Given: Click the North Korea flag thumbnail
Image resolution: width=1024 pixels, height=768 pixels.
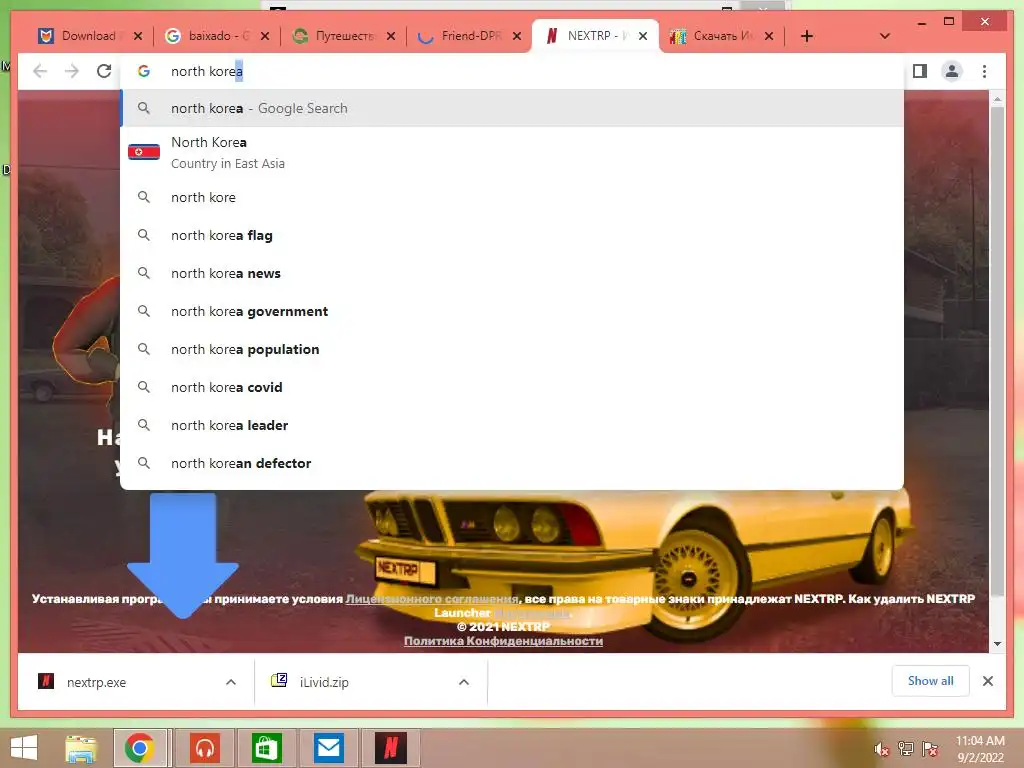Looking at the screenshot, I should 144,152.
